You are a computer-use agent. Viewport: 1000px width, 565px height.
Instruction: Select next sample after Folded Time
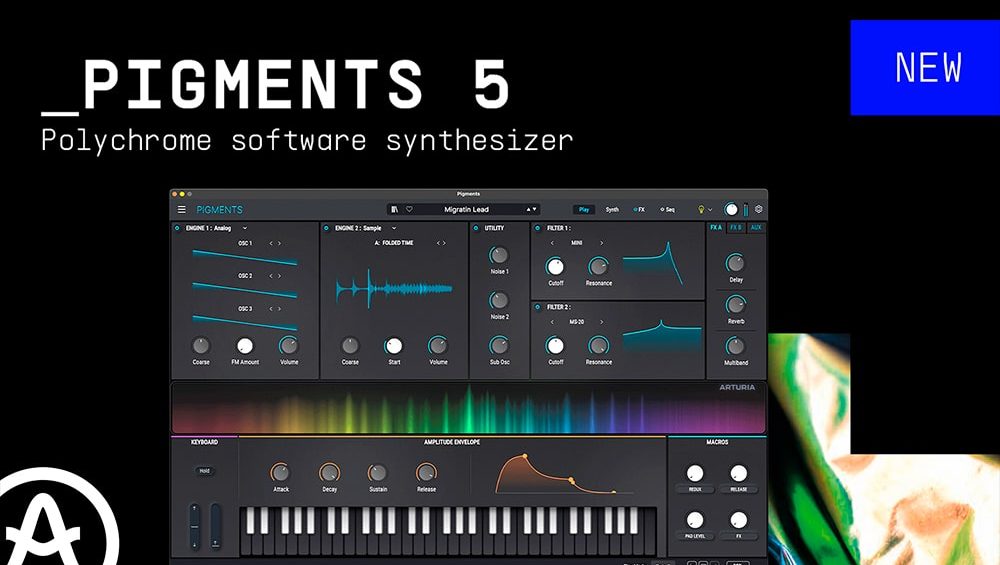(445, 243)
